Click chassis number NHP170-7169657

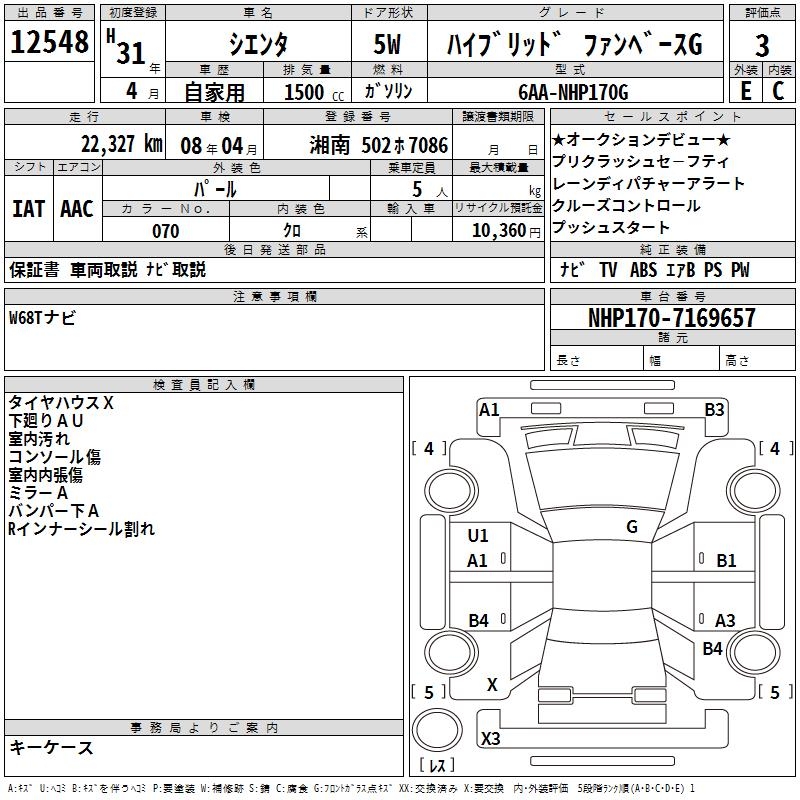[x=672, y=318]
